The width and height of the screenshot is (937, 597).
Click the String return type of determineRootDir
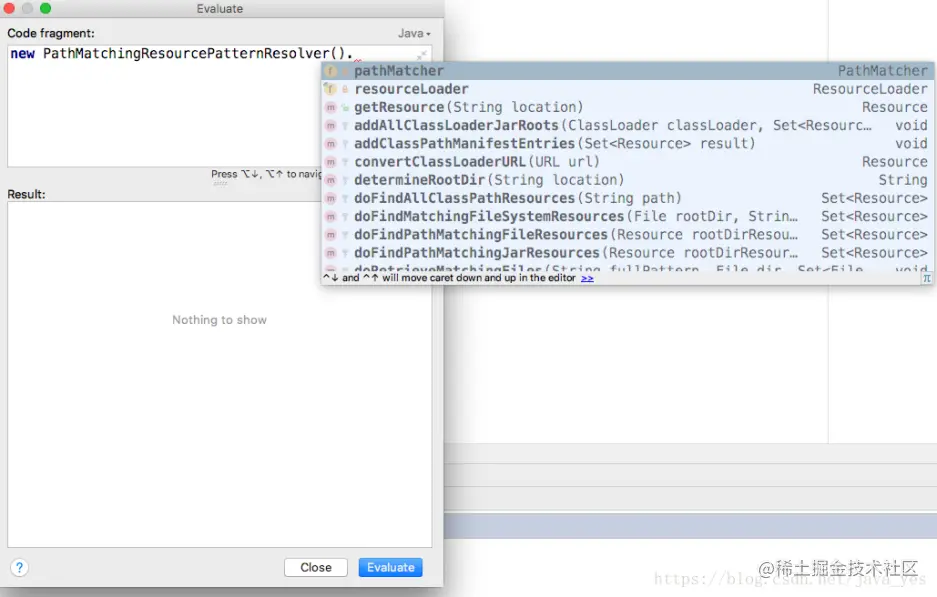[x=903, y=180]
